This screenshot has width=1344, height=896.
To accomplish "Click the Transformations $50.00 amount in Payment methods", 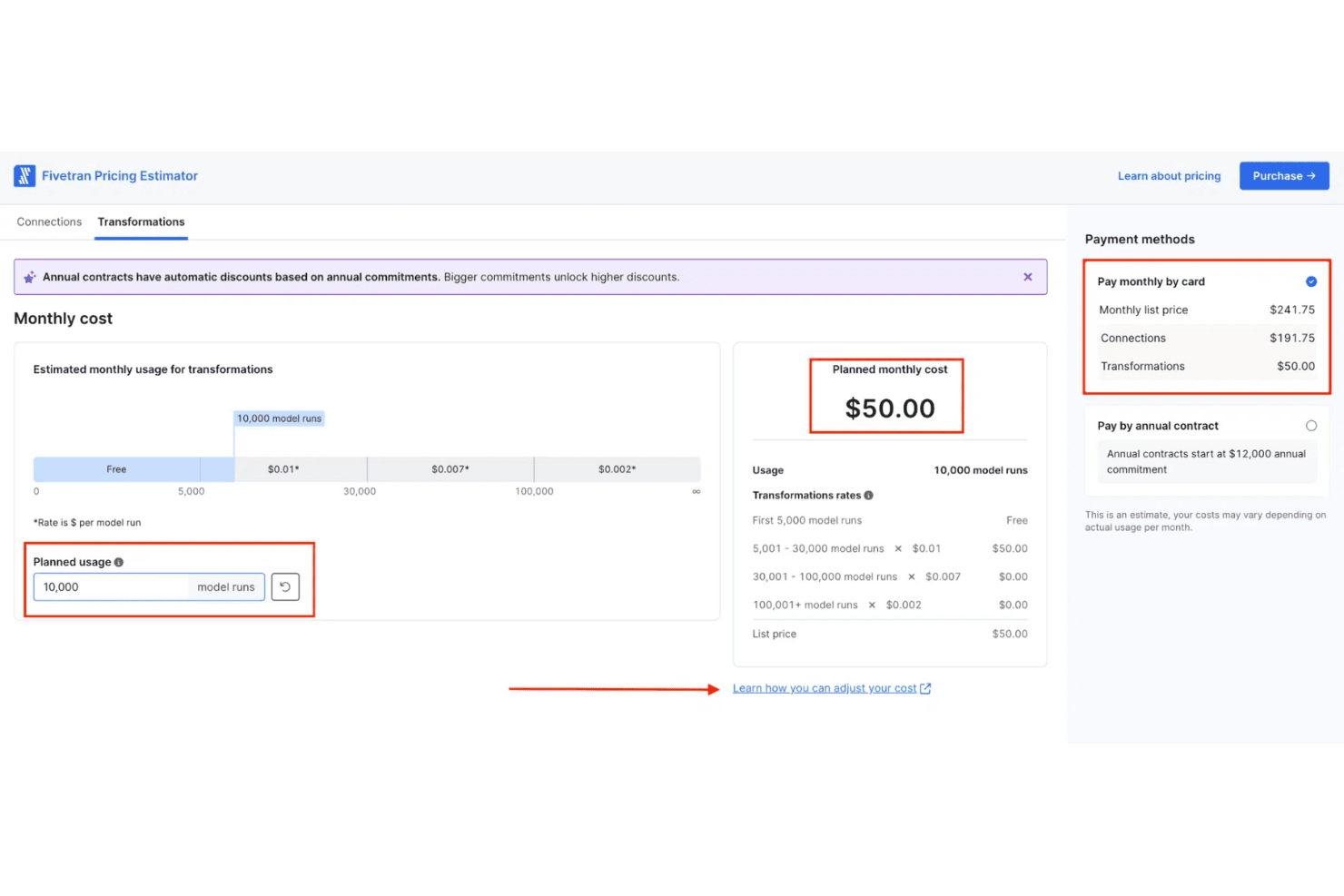I will click(1296, 366).
